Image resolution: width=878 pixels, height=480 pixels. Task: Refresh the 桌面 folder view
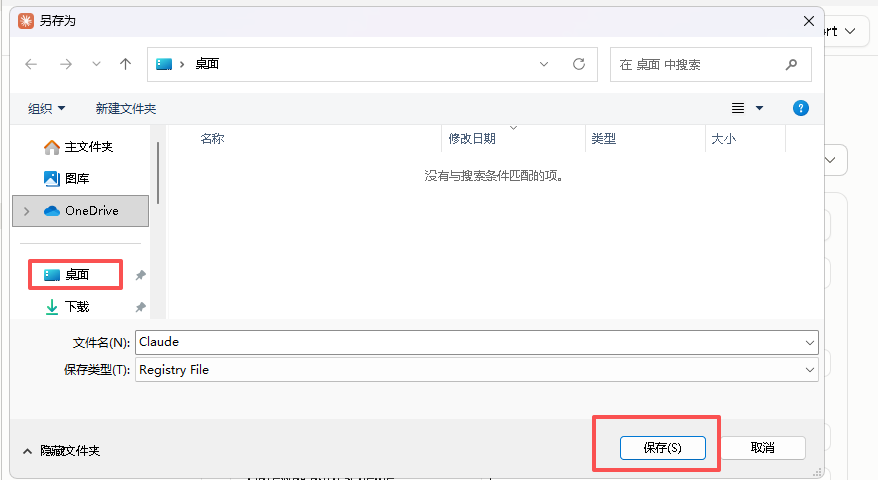point(579,64)
